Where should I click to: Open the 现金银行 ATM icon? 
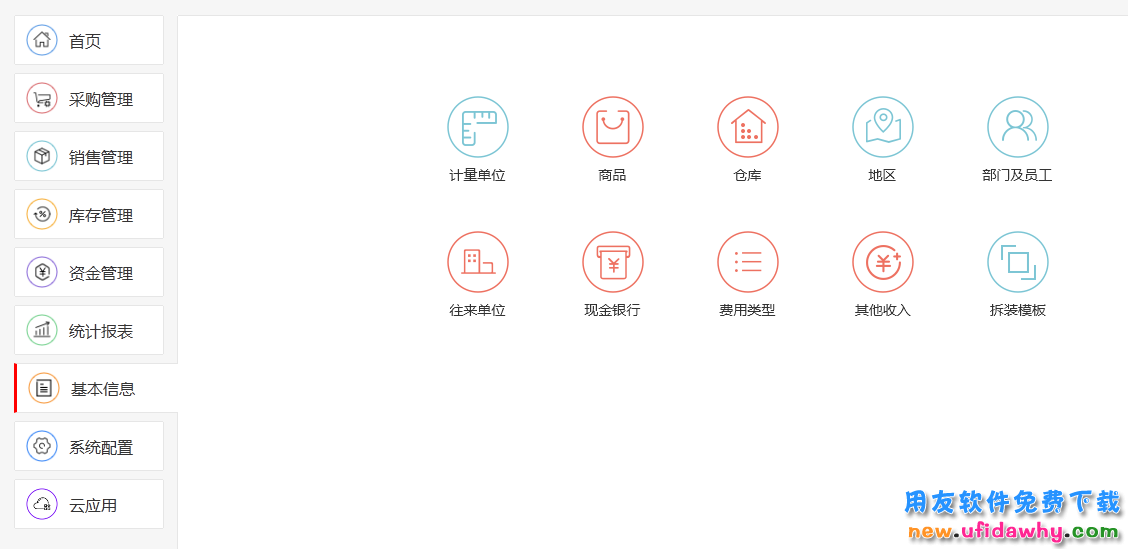[612, 262]
